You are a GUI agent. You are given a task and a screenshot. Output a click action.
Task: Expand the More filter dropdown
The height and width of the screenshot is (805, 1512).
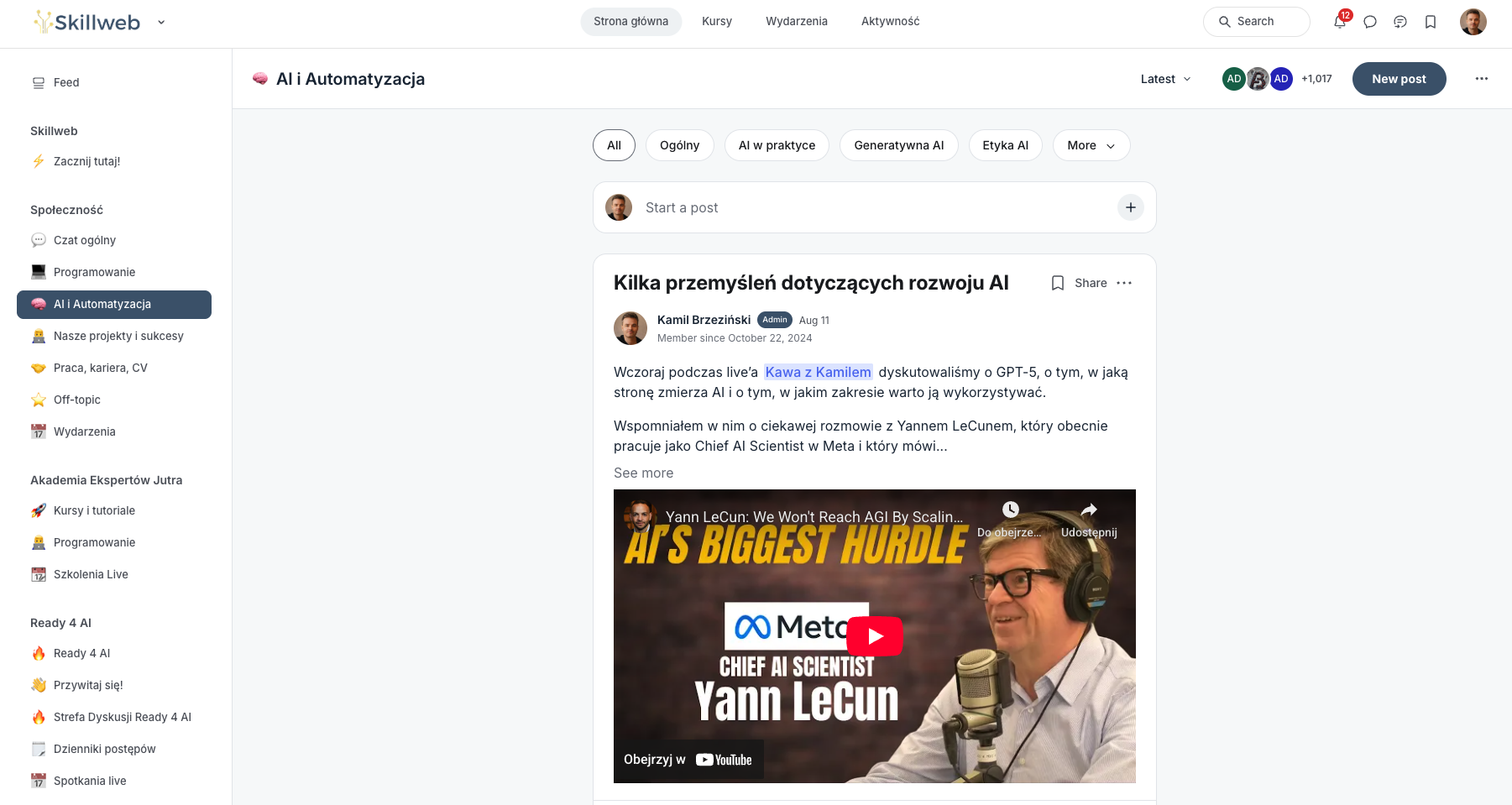[1091, 145]
